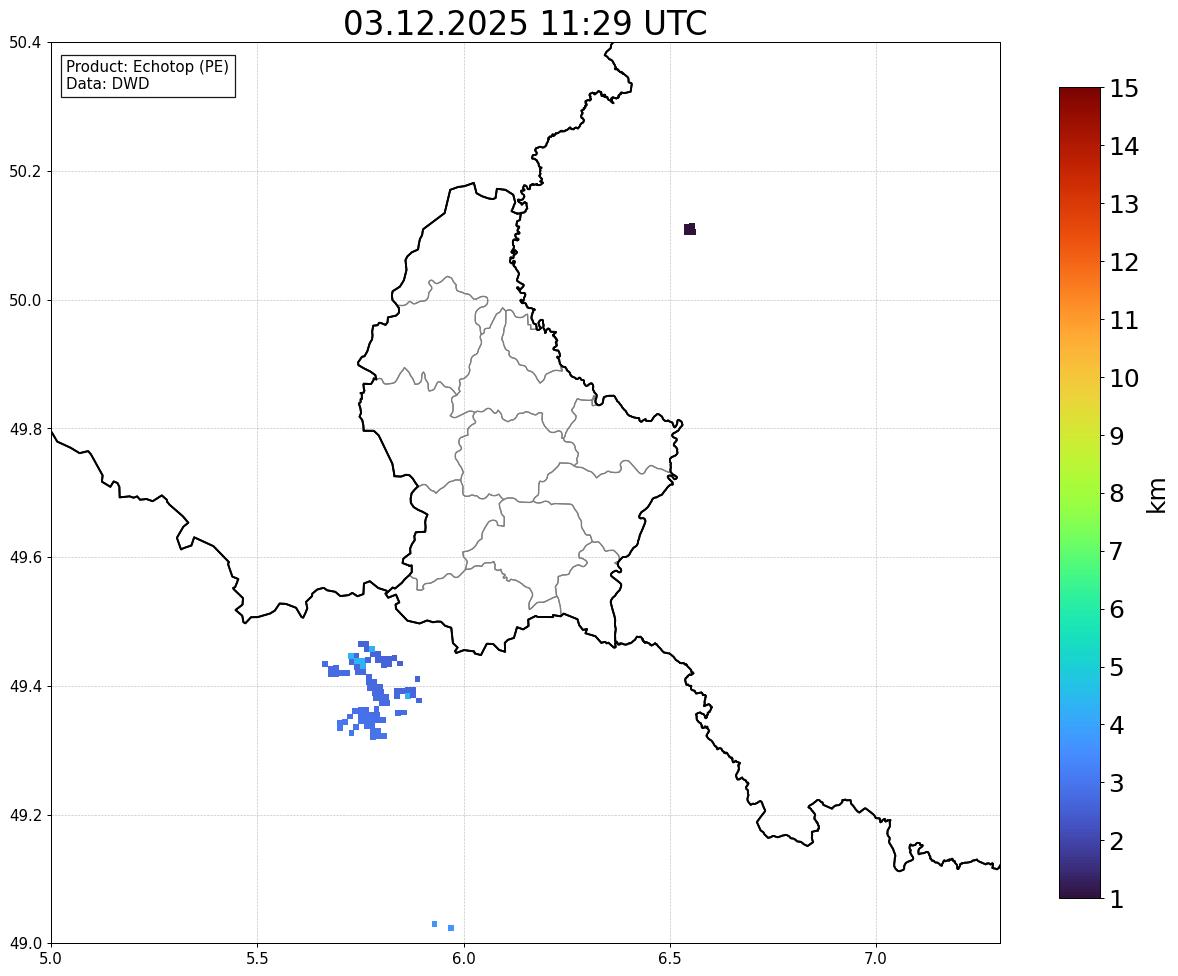Click the 'Product: Echotop (PE)' legend text
This screenshot has height=976, width=1178.
(147, 67)
